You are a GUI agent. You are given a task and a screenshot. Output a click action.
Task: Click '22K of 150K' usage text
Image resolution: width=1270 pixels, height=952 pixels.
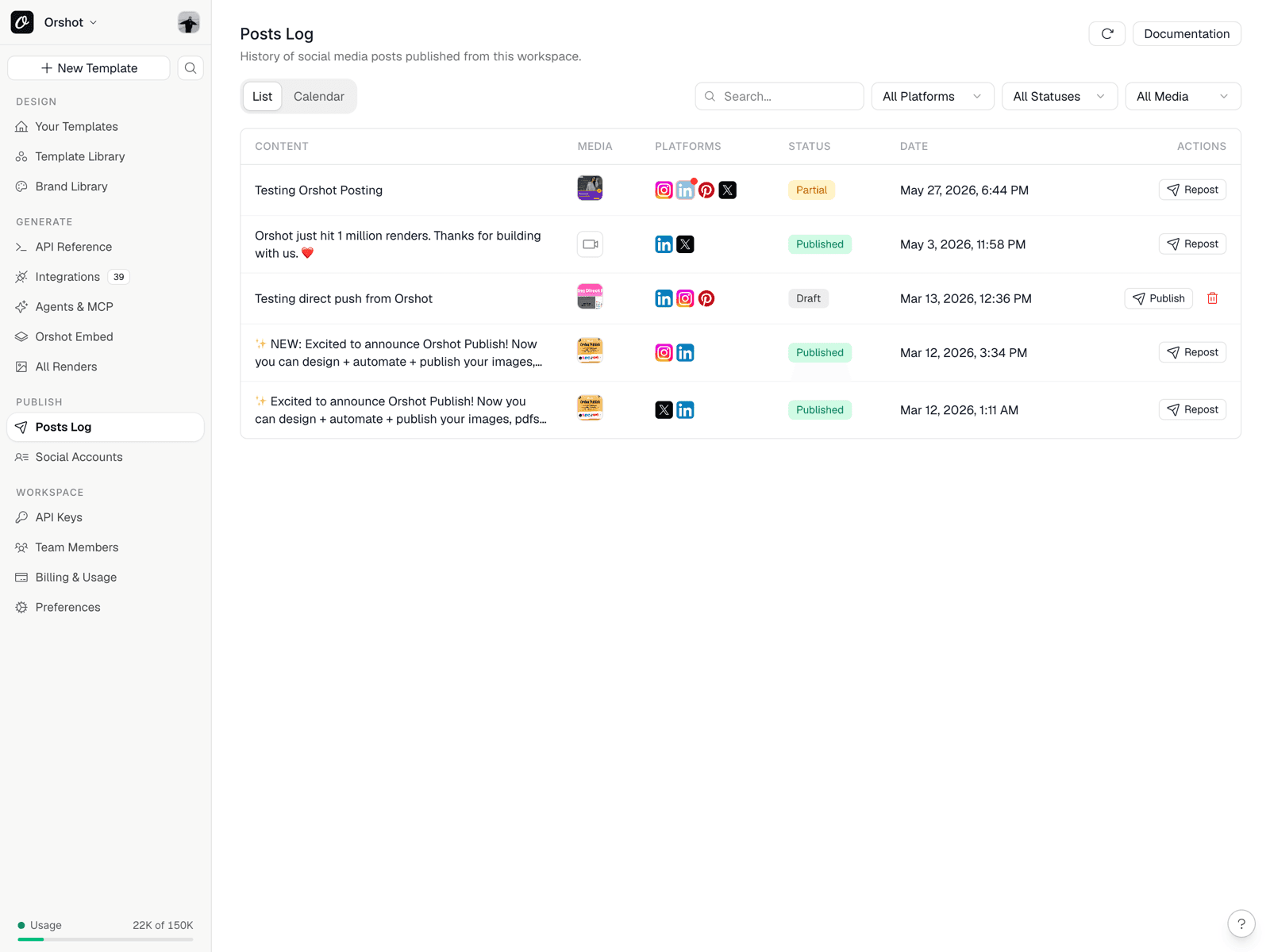click(163, 925)
